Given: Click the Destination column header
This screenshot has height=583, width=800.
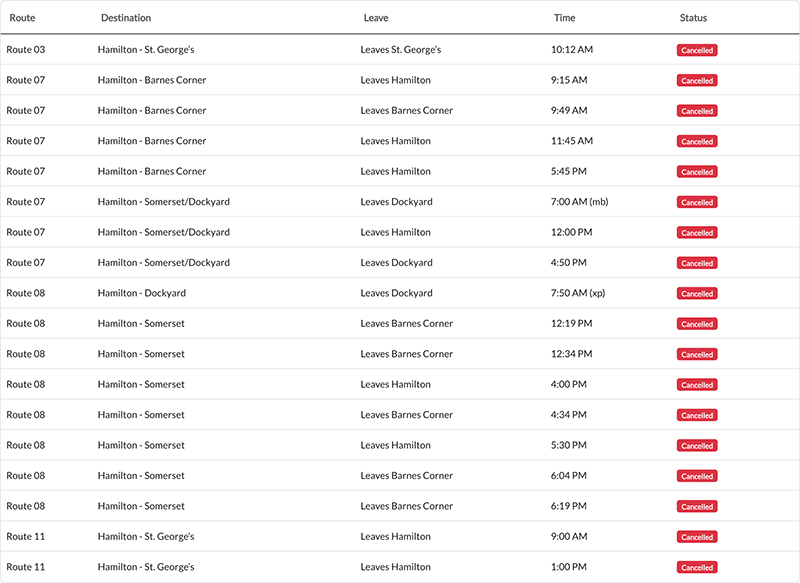Looking at the screenshot, I should (126, 18).
